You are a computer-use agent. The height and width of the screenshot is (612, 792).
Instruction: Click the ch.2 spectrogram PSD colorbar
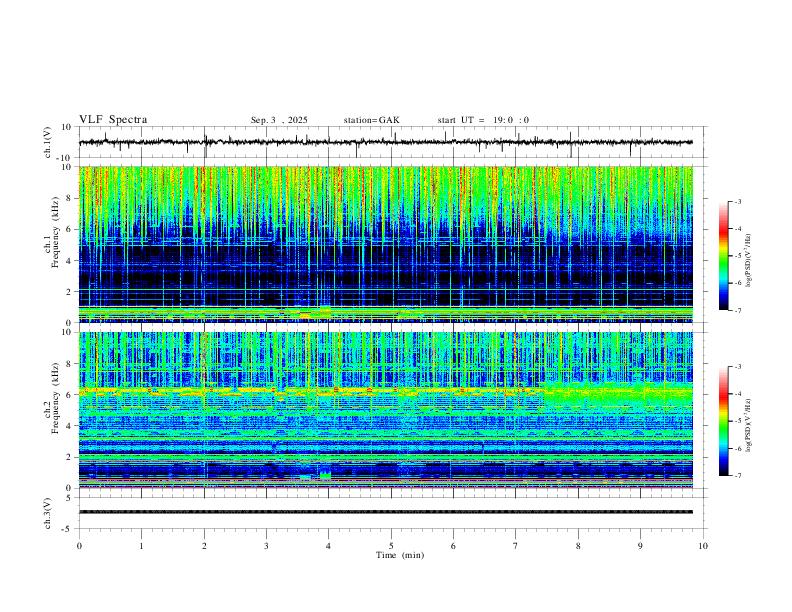tap(724, 421)
